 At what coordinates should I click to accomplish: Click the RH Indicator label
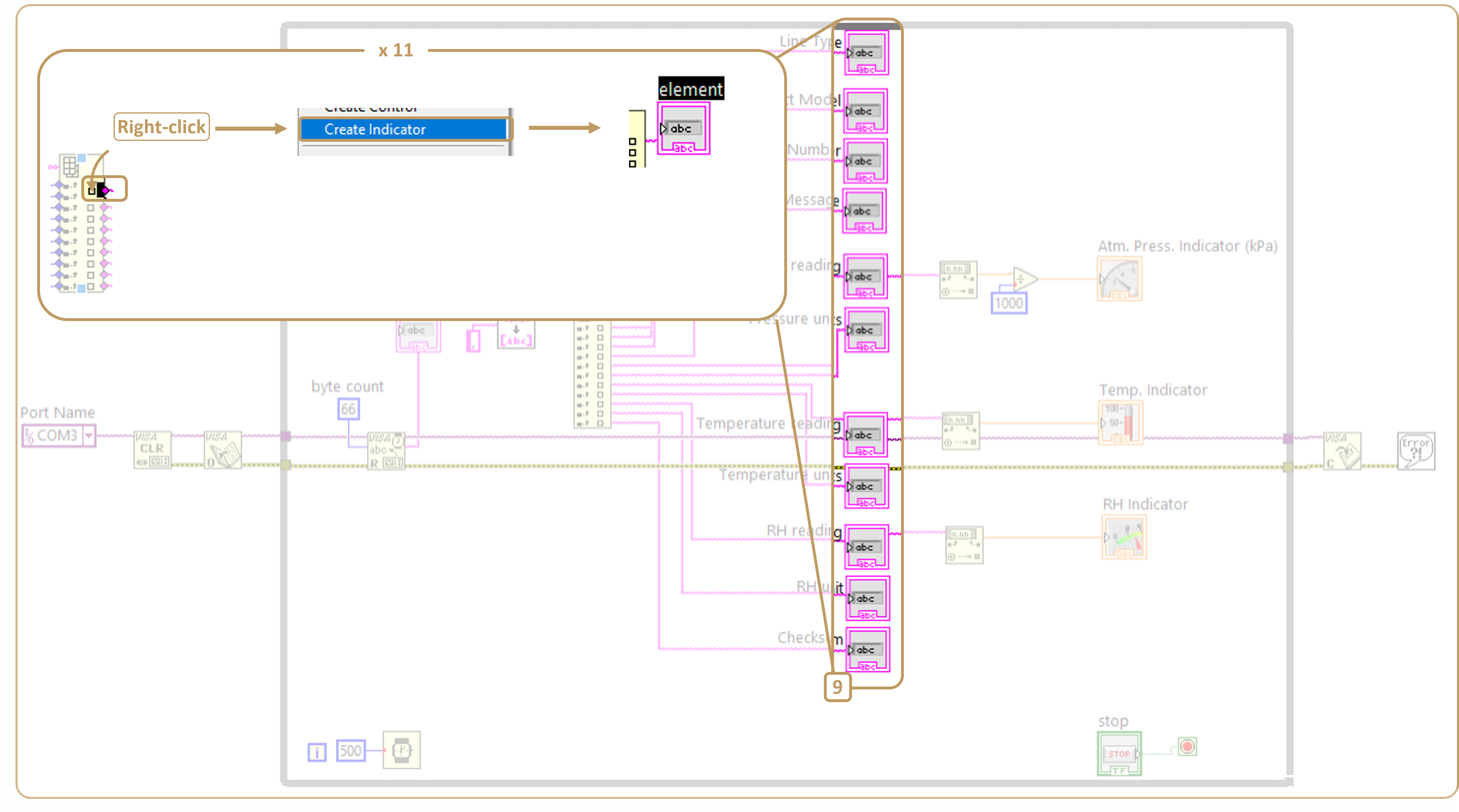click(x=1145, y=504)
